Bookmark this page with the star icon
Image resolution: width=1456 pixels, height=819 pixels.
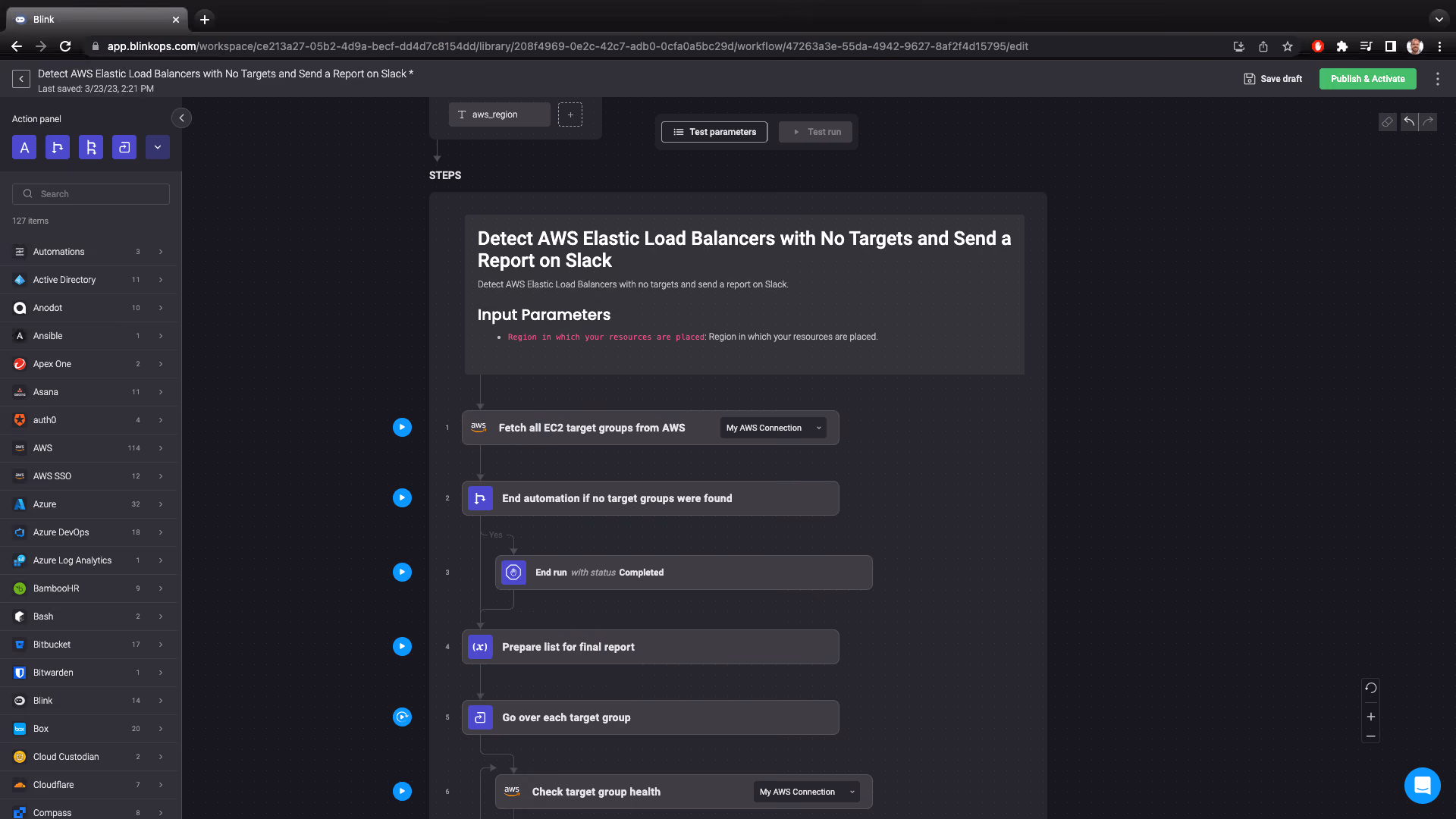click(x=1288, y=46)
